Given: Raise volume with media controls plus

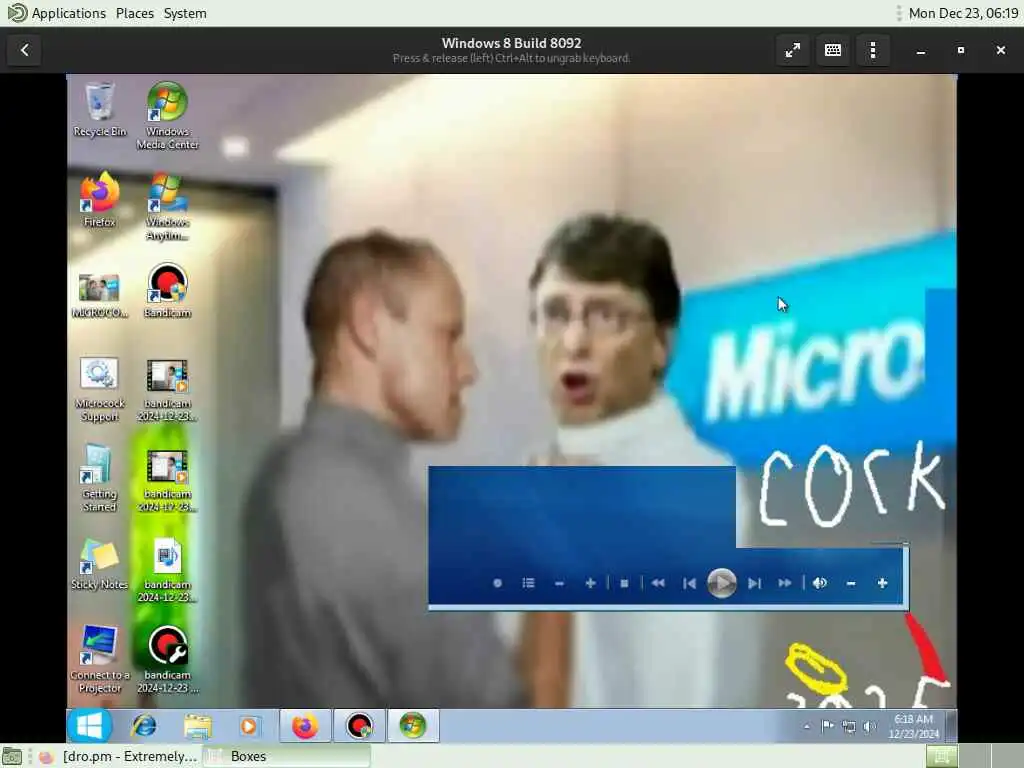Looking at the screenshot, I should [x=882, y=583].
